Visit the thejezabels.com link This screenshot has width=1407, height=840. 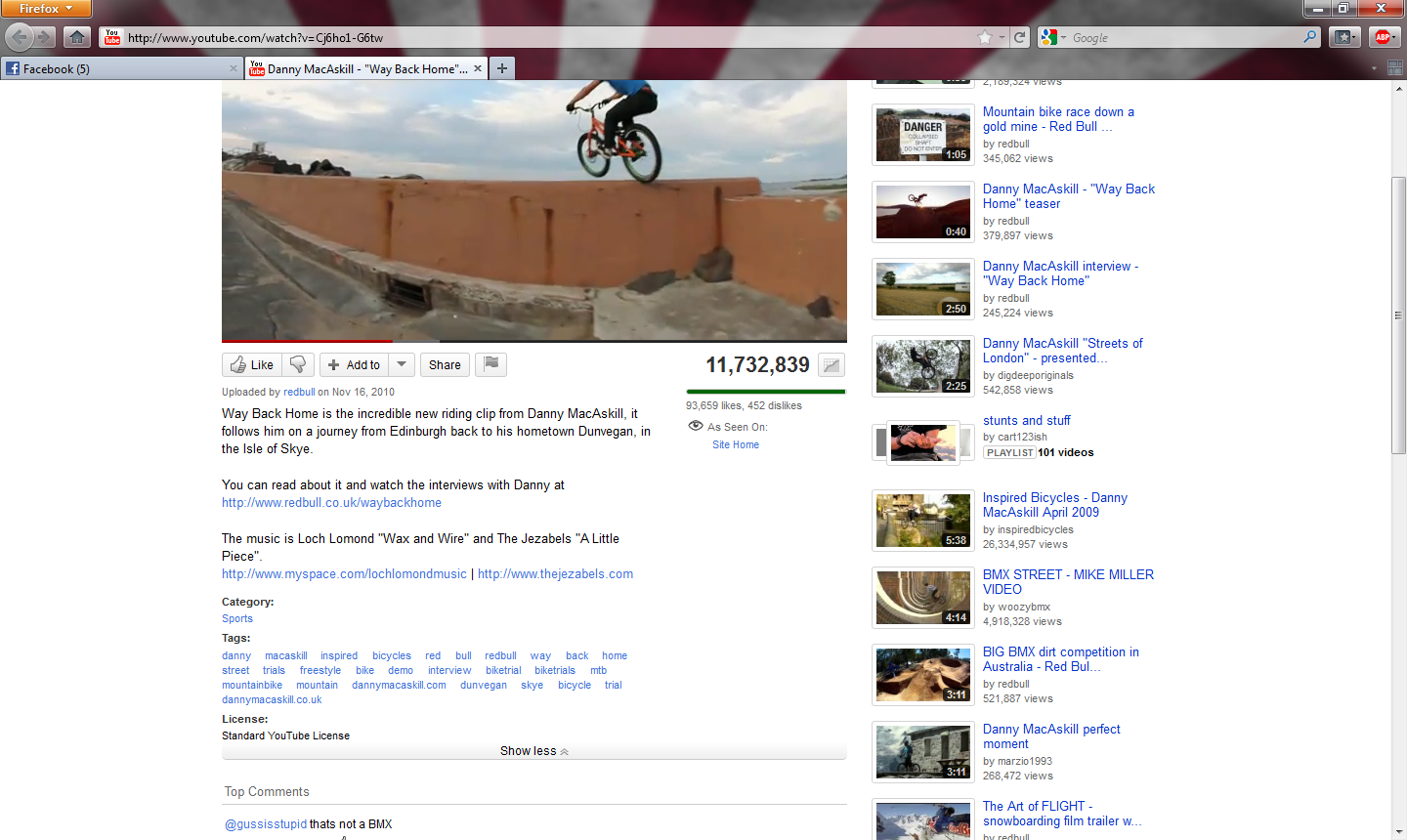click(555, 573)
